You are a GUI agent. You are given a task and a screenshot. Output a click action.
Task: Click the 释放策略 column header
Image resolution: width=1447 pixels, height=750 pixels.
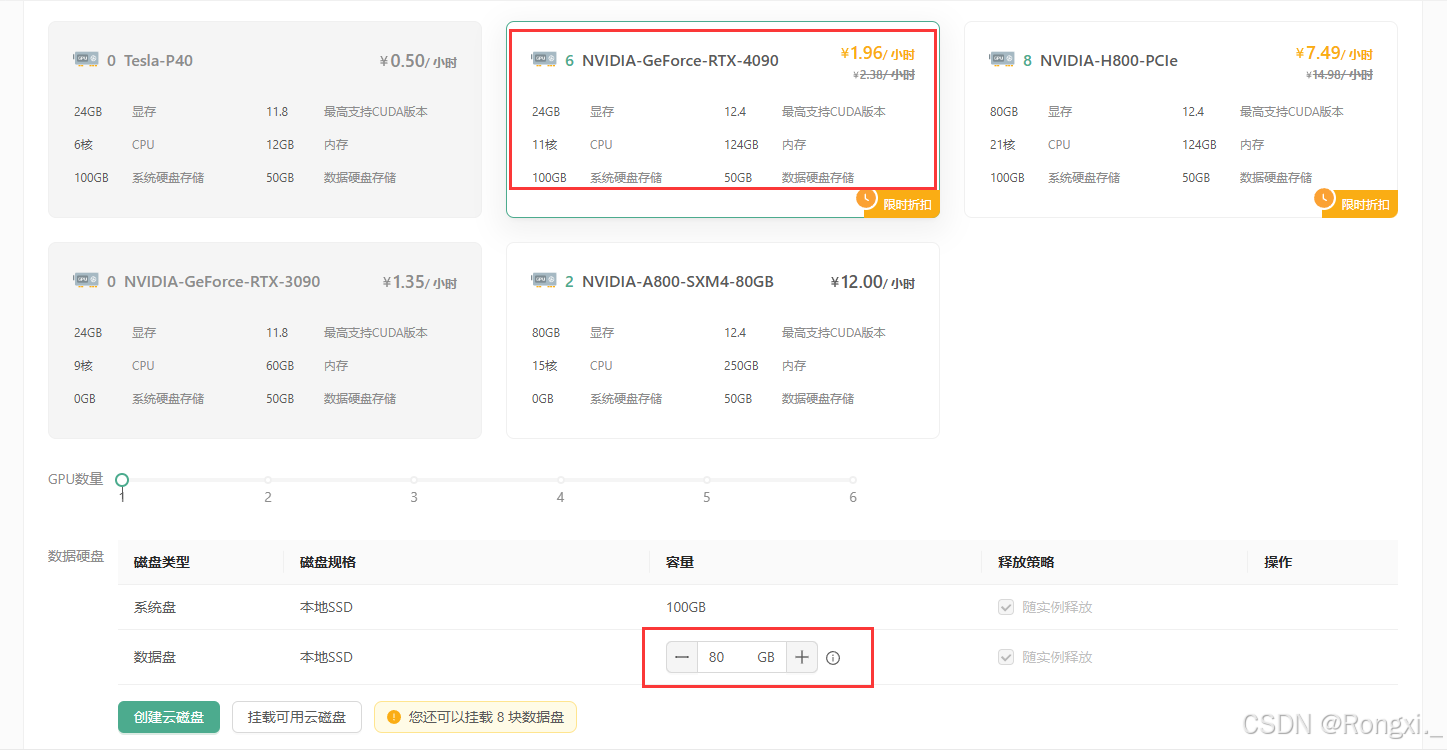[x=1026, y=562]
